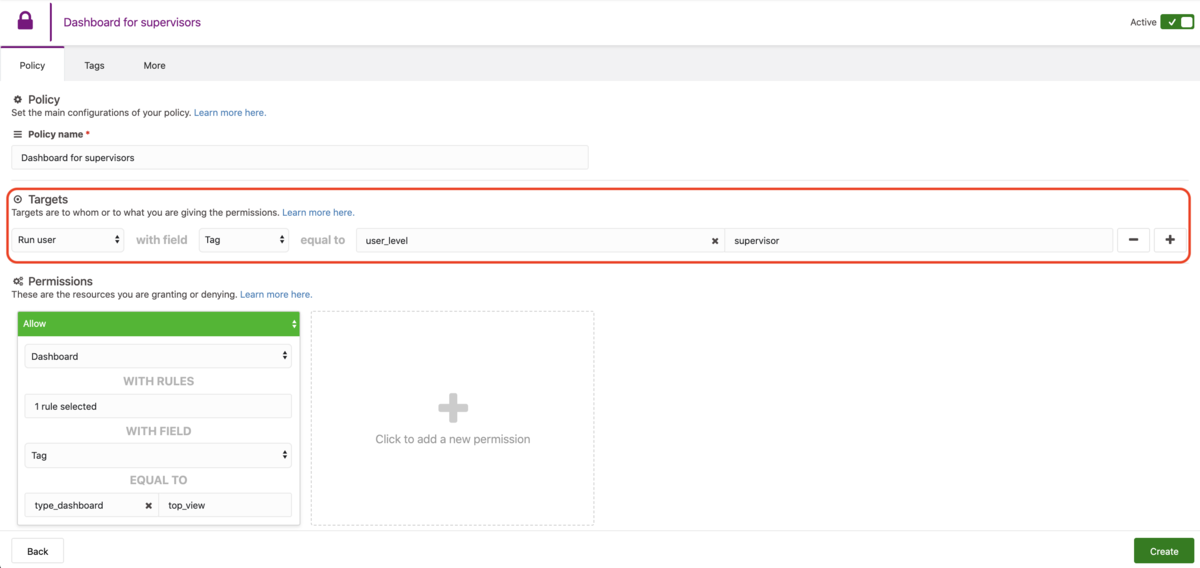Add target row with plus button
The width and height of the screenshot is (1200, 568).
[1170, 240]
